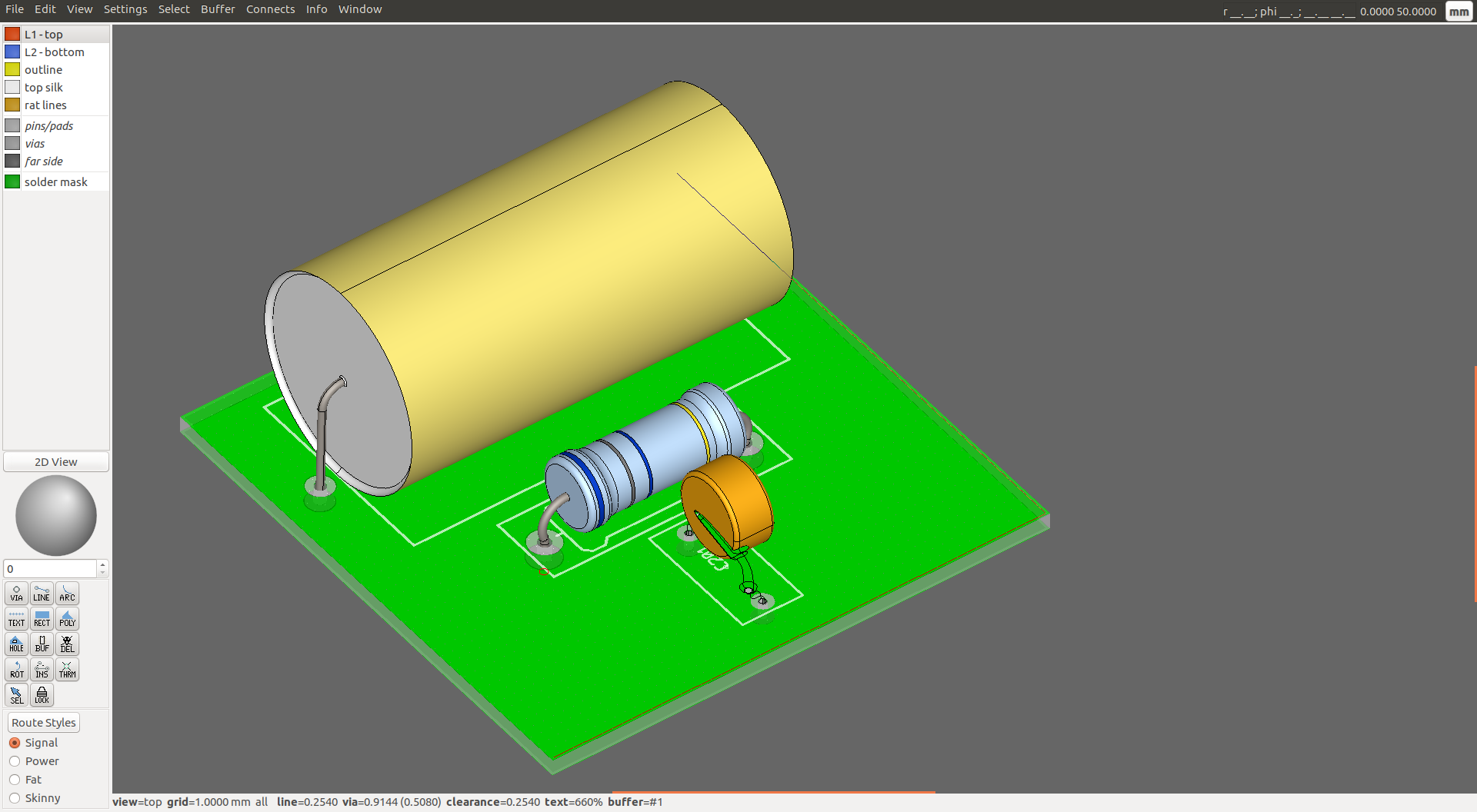This screenshot has width=1477, height=812.
Task: Switch to 2D View
Action: [56, 462]
